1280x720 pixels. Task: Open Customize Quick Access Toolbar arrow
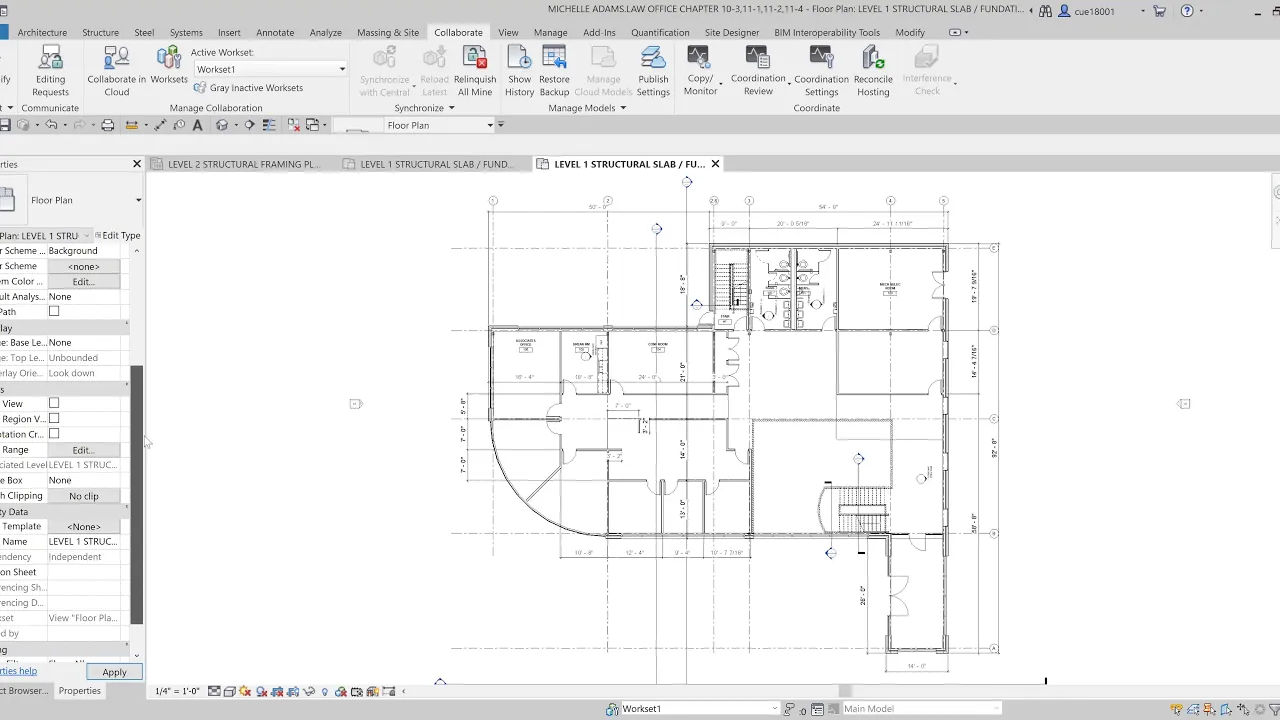click(x=500, y=125)
